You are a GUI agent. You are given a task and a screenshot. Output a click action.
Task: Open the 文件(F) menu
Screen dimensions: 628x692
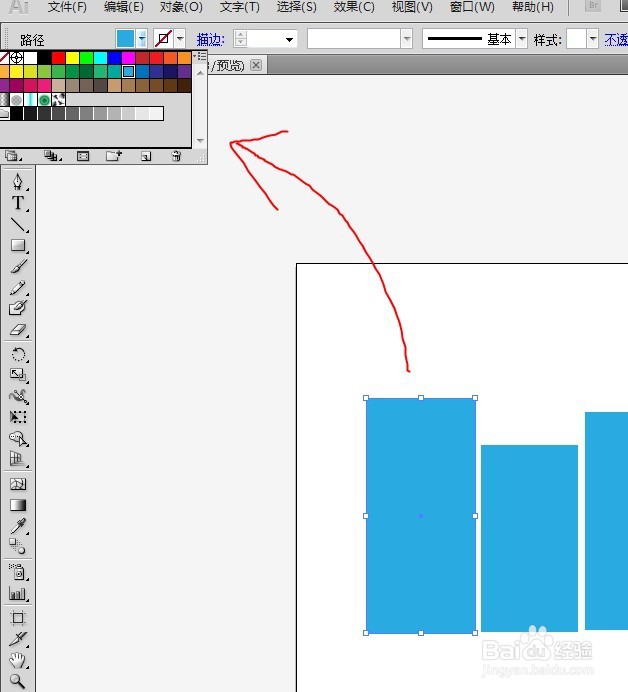(67, 7)
